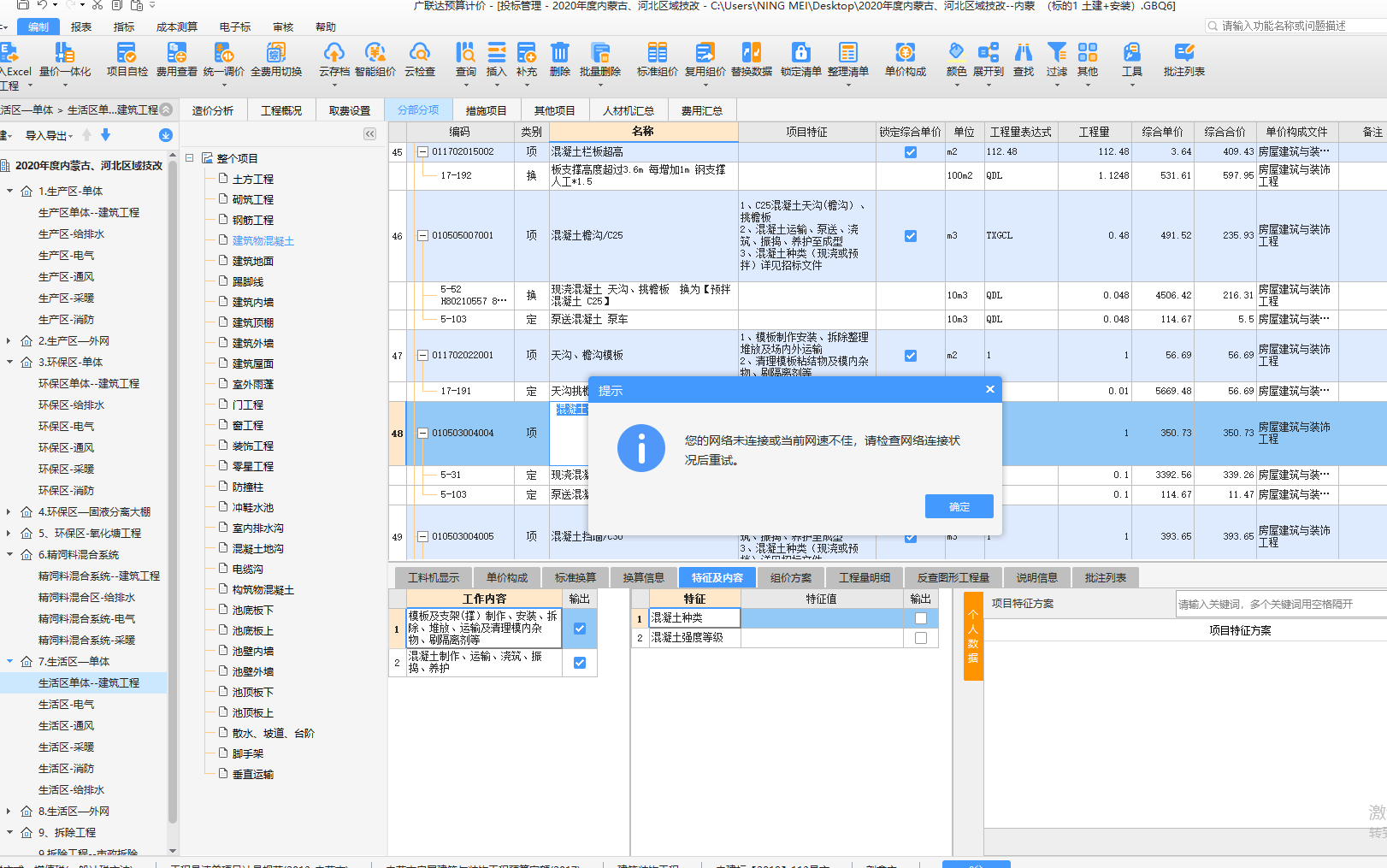1387x868 pixels.
Task: Switch to 换算信息 bottom tab
Action: (644, 578)
